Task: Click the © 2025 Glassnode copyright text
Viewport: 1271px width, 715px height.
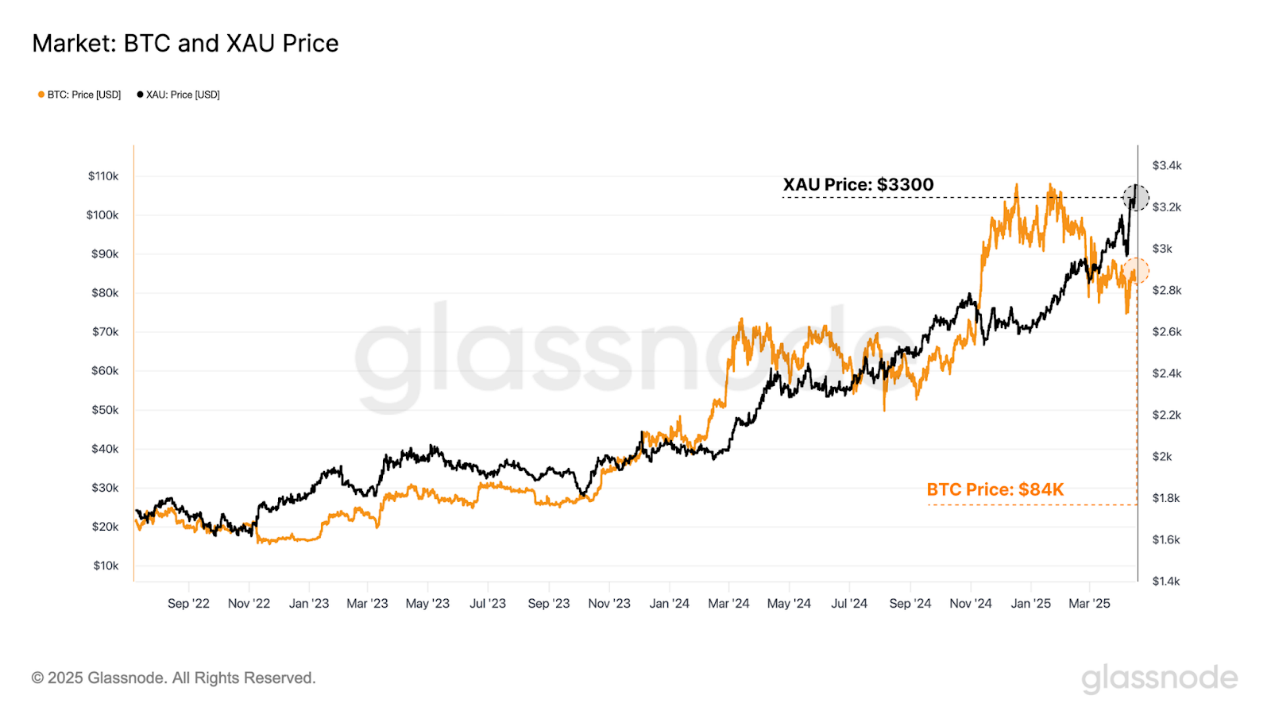Action: tap(174, 678)
